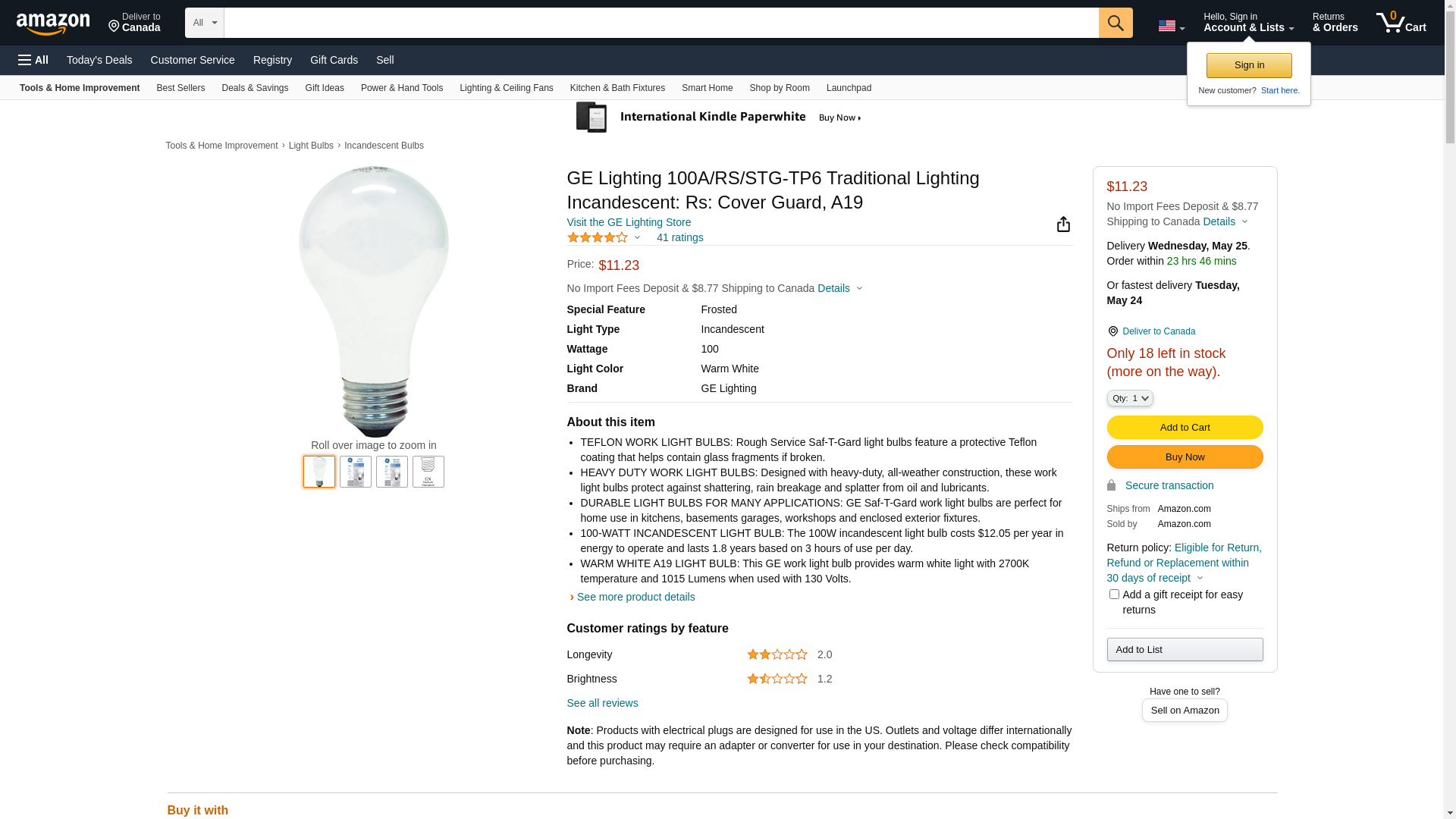Click the product star rating
This screenshot has width=1456, height=819.
pyautogui.click(x=598, y=238)
